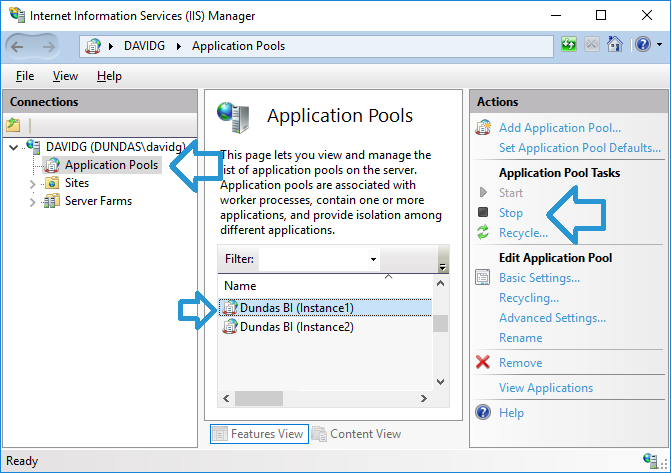Image resolution: width=671 pixels, height=473 pixels.
Task: Expand breadcrumb arrow before Application Pools
Action: 179,46
